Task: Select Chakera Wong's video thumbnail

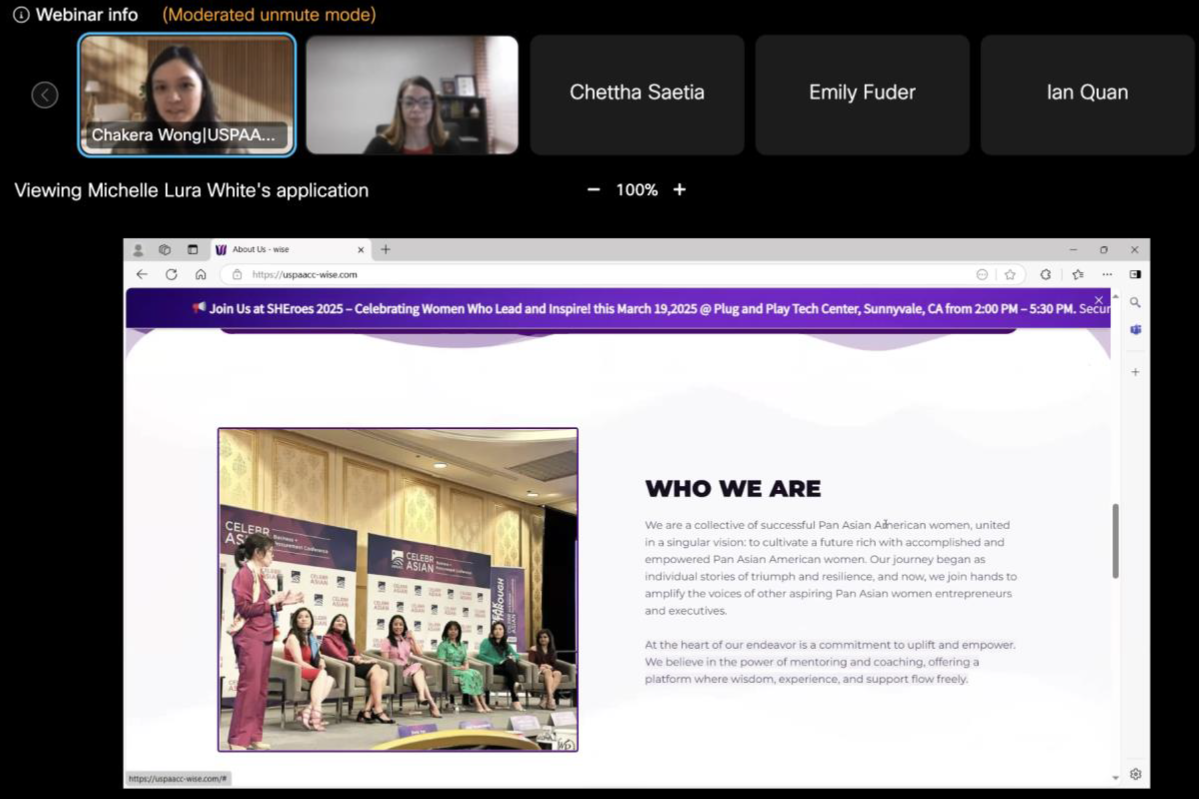Action: click(187, 95)
